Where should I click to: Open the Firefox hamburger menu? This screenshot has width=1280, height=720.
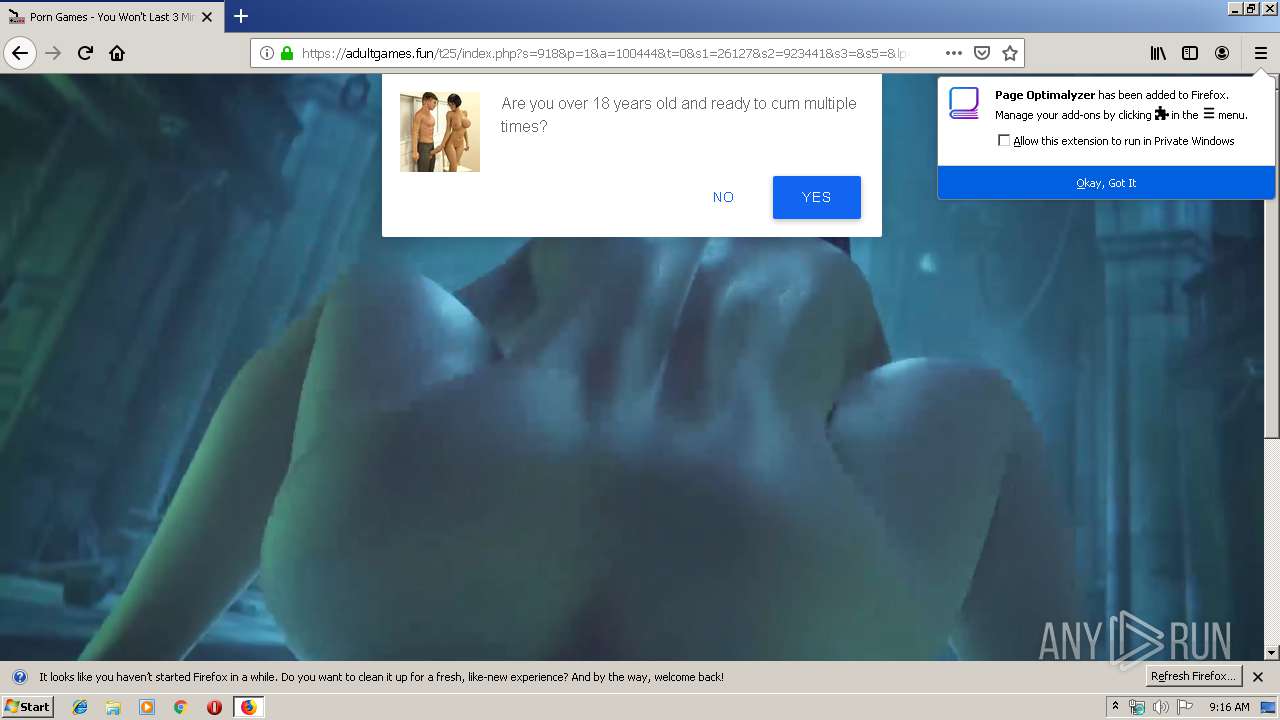click(1260, 53)
